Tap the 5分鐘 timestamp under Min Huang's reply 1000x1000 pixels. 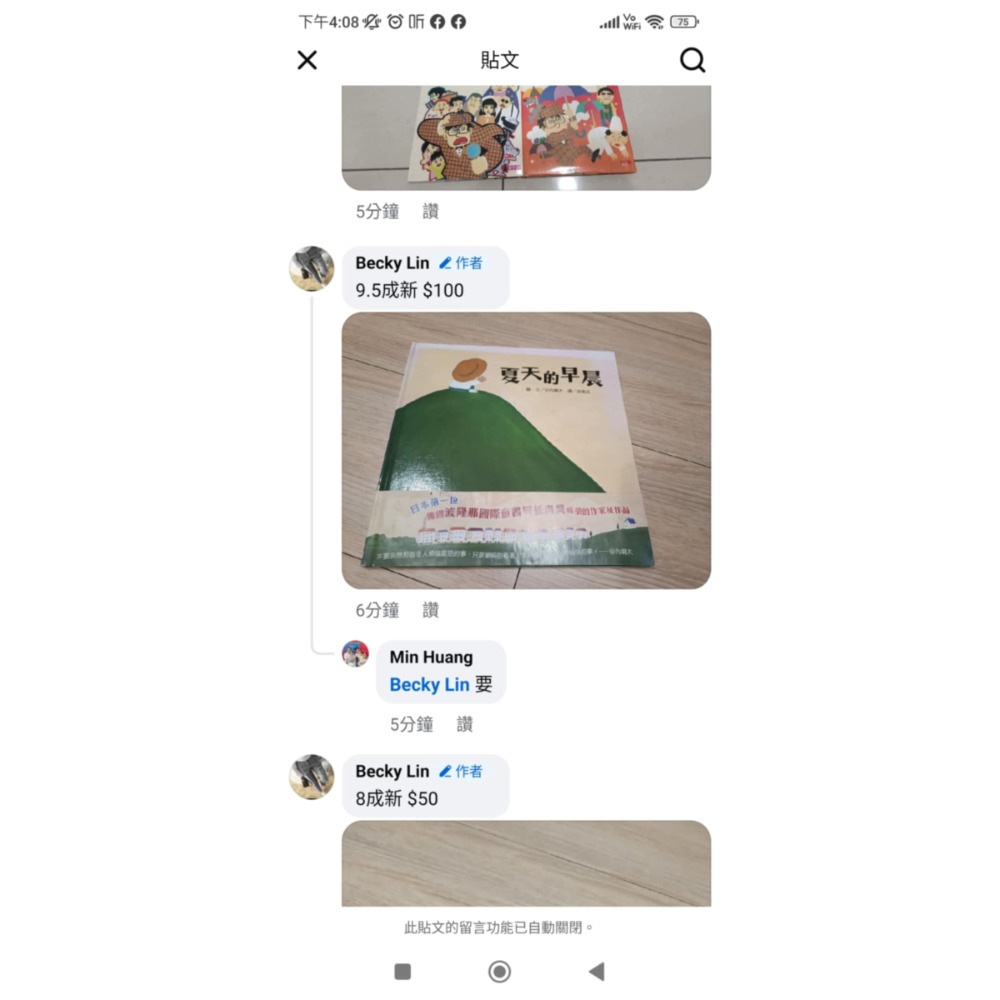coord(411,724)
